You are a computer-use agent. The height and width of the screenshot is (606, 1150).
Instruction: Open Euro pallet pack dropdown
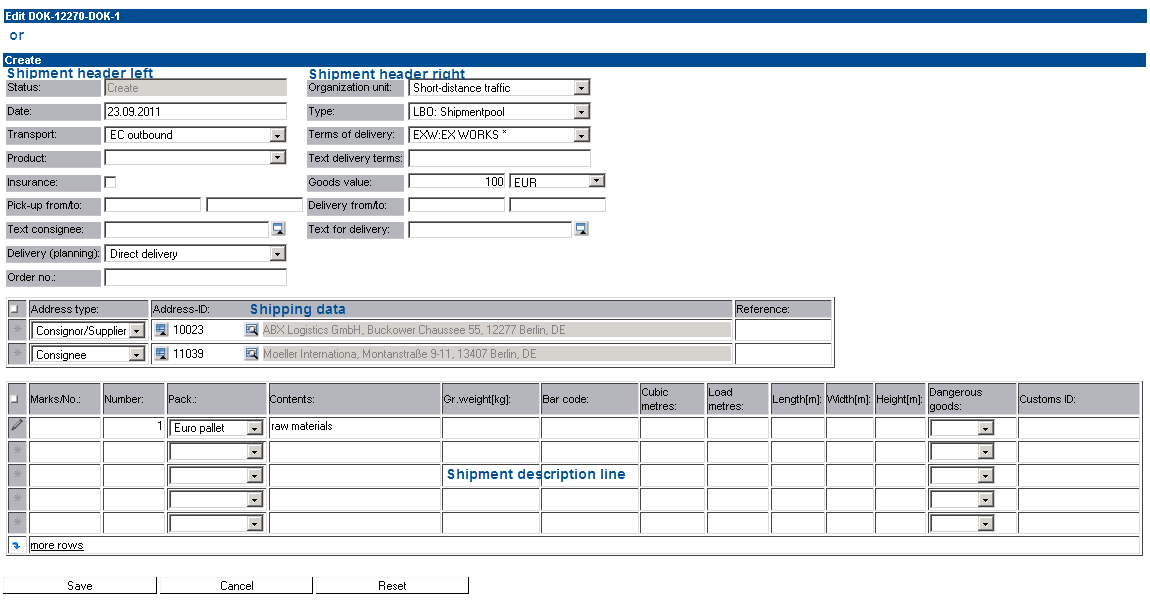(216, 428)
